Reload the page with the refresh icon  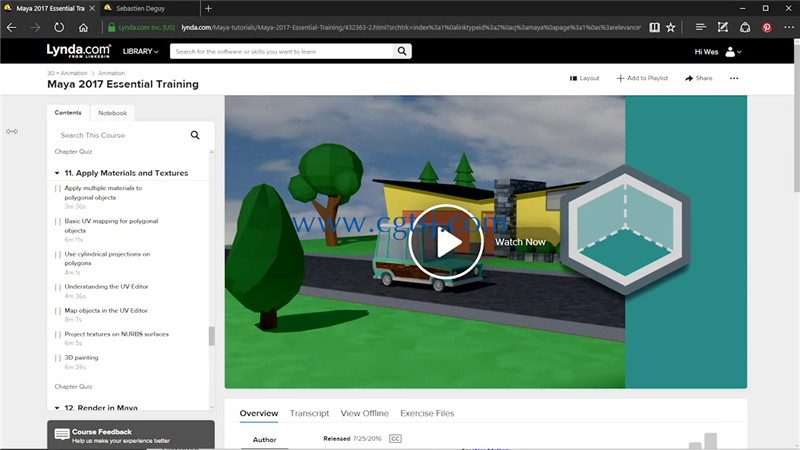[x=59, y=28]
